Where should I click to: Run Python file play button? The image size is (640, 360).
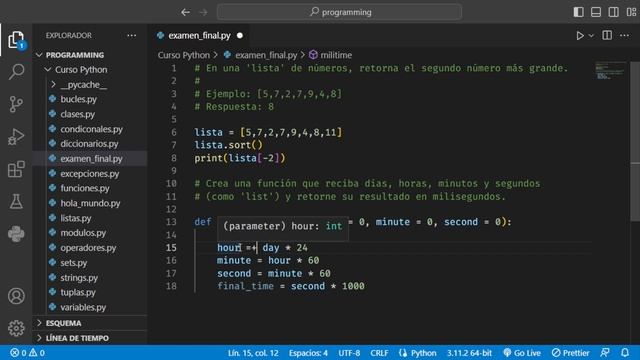click(x=580, y=36)
